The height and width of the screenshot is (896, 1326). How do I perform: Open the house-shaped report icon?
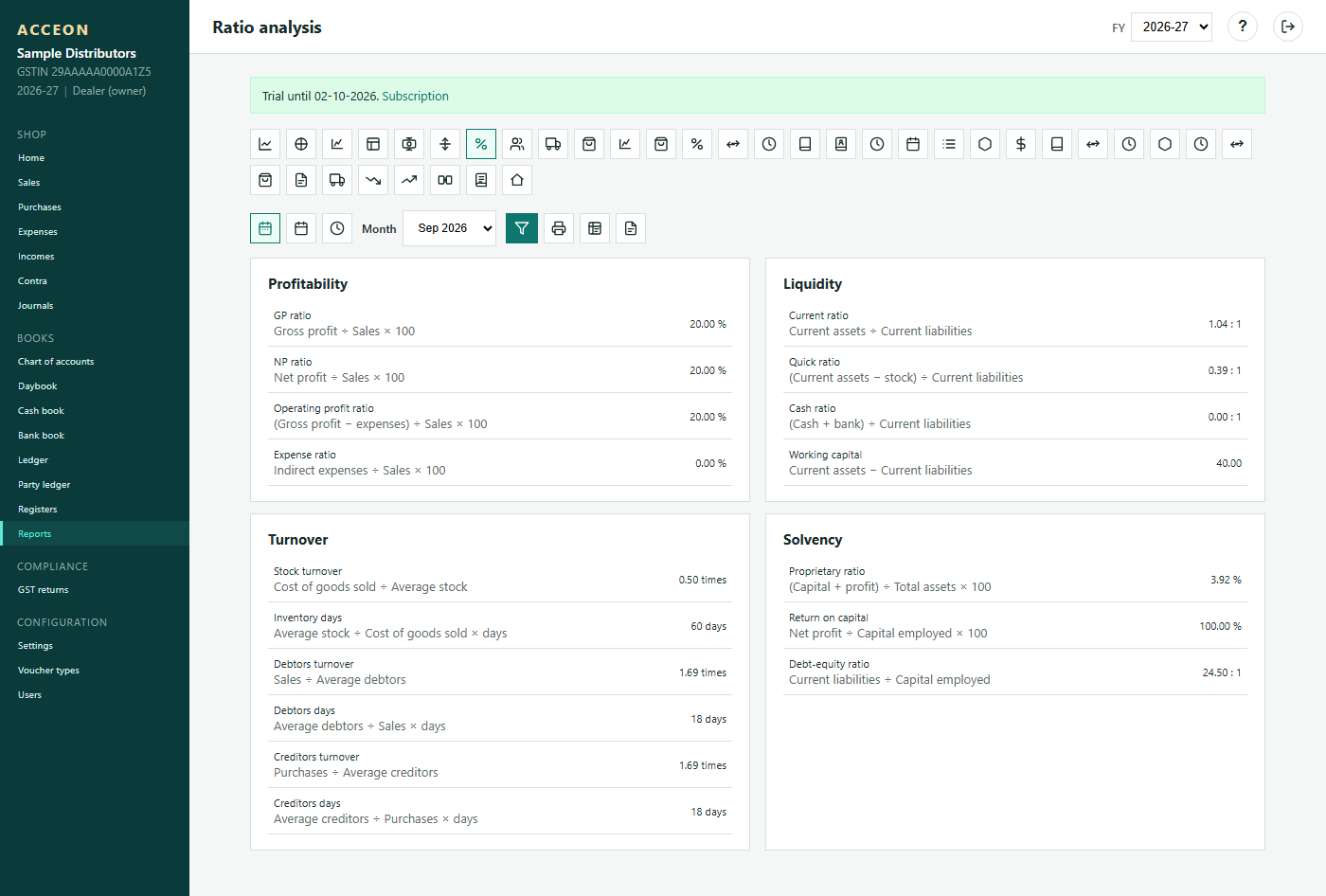click(517, 180)
